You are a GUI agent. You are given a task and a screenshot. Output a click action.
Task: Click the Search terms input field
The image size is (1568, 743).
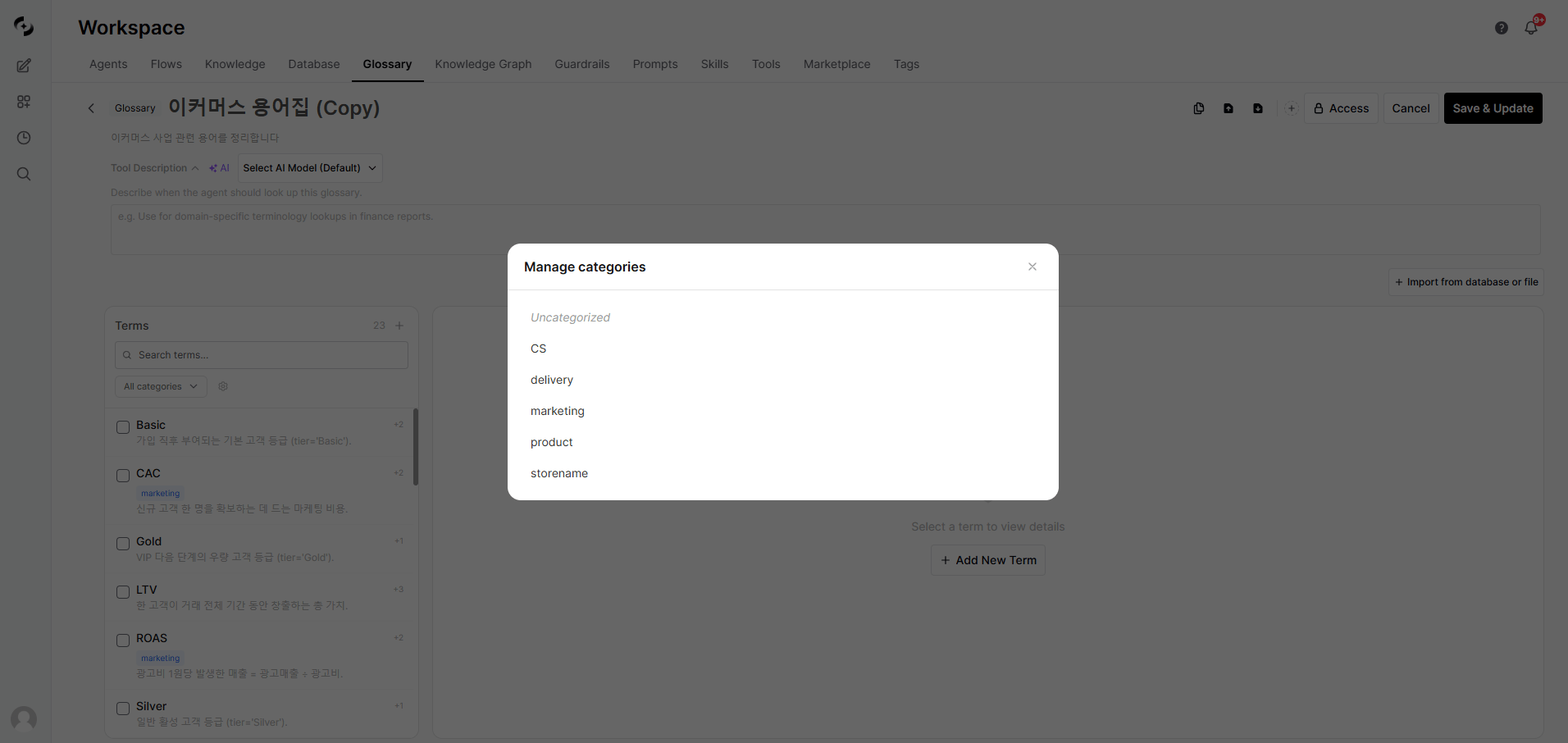click(x=262, y=355)
